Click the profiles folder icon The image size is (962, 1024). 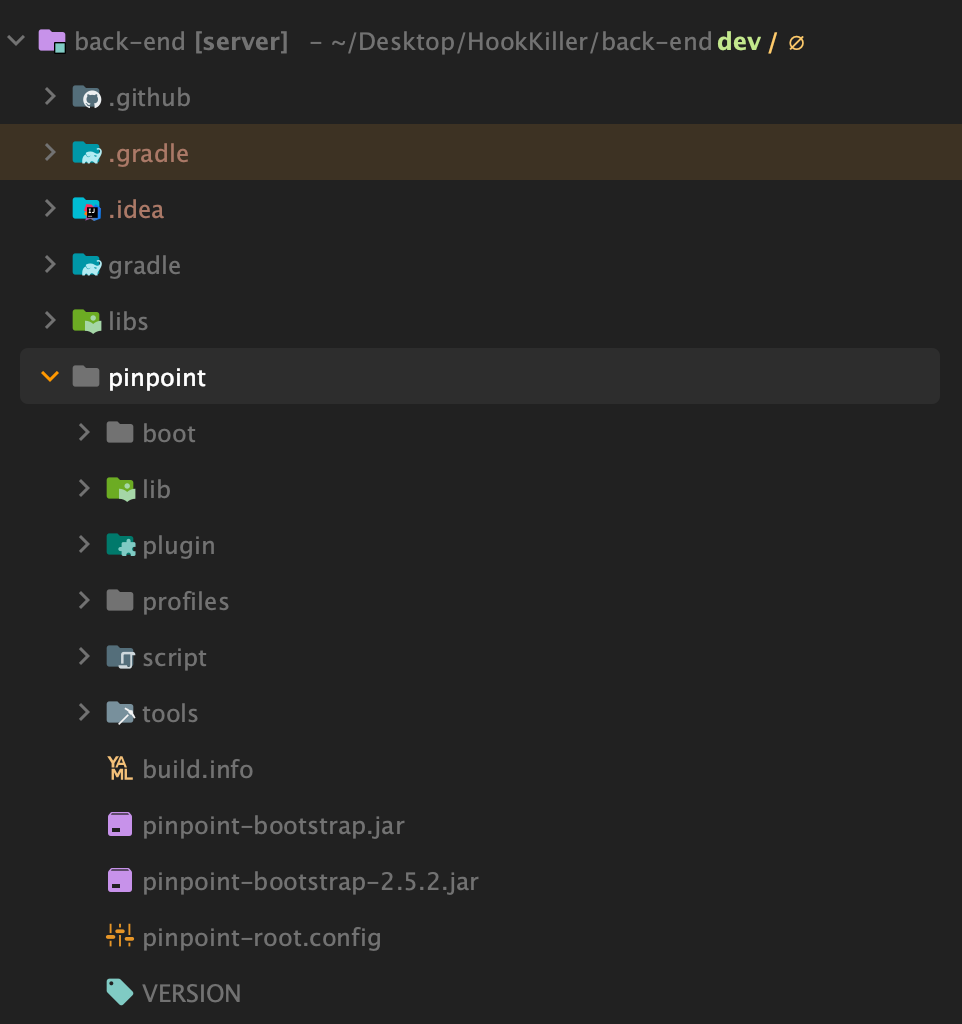120,601
